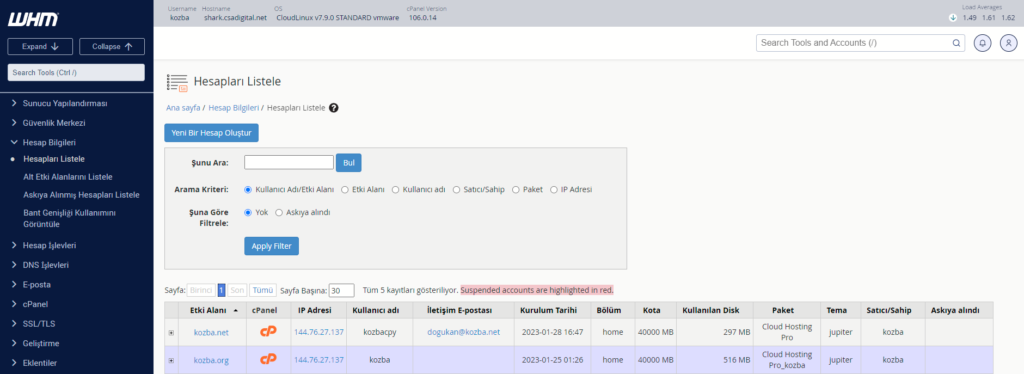The image size is (1024, 374).
Task: Select Kullanıcı Adı/Etki Alanı radio button
Action: tap(248, 189)
